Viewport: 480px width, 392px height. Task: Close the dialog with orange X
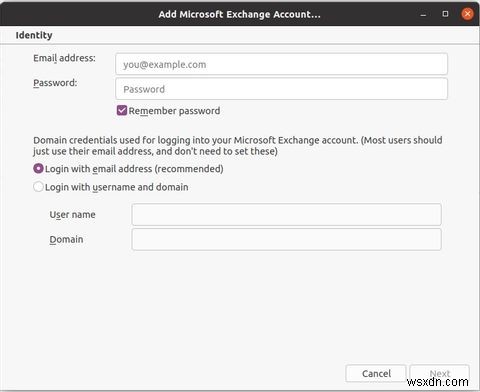click(467, 14)
